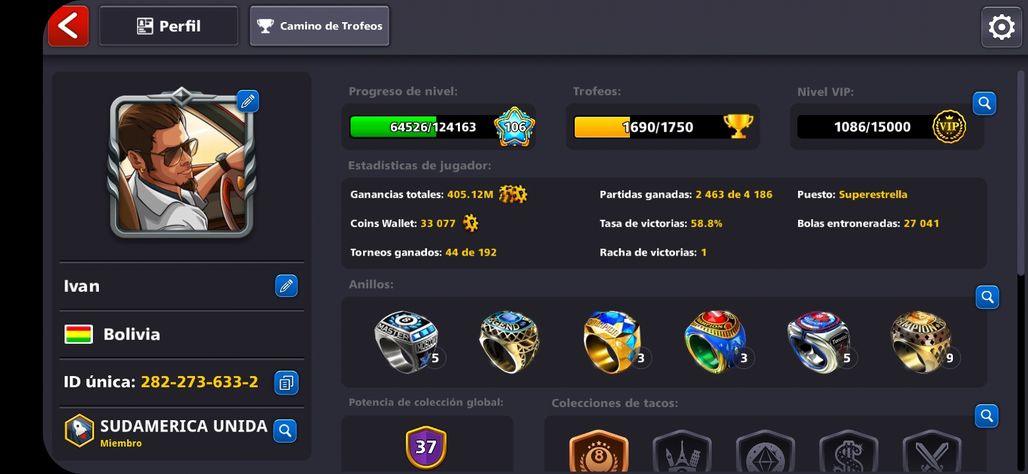
Task: Open Camino de Trofeos tab
Action: tap(319, 26)
